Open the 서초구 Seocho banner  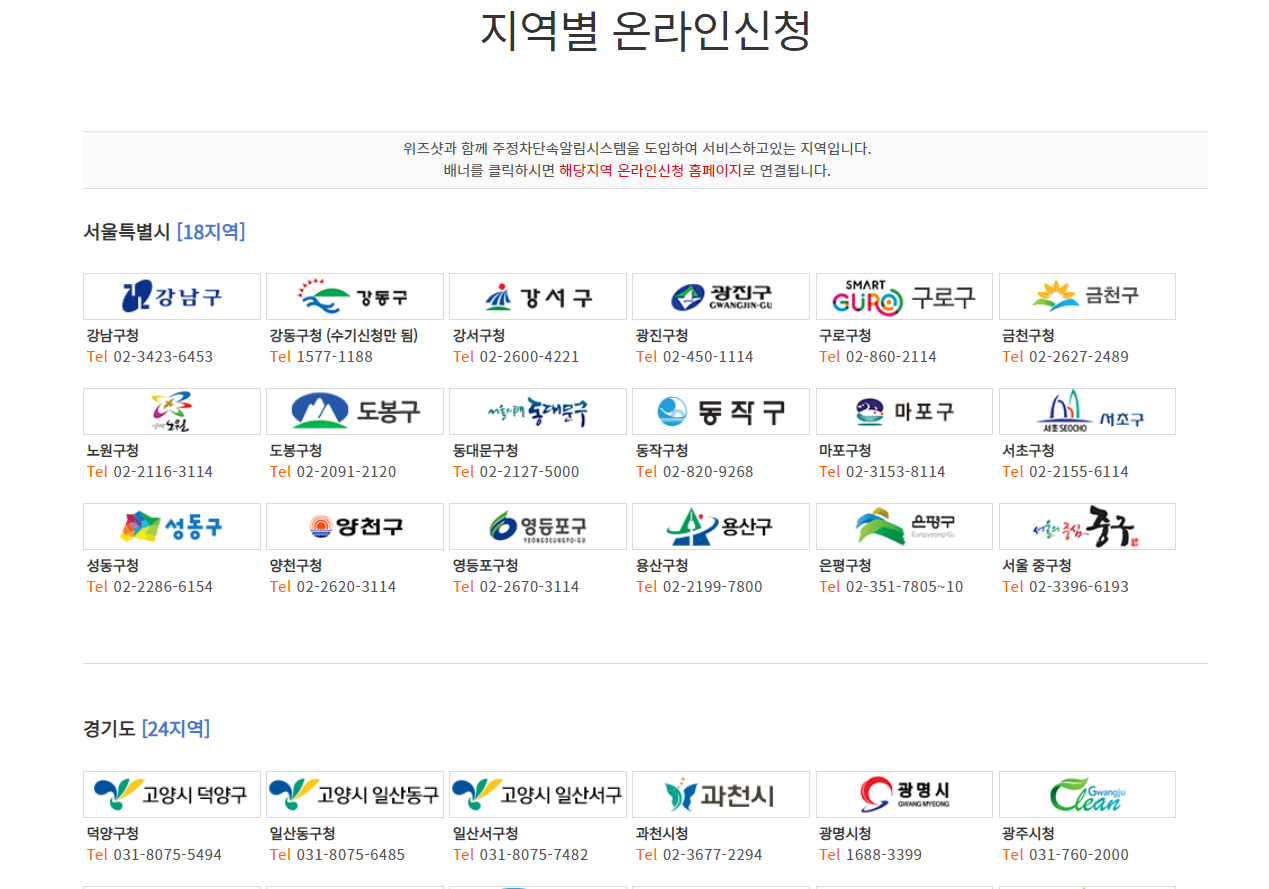pyautogui.click(x=1088, y=411)
